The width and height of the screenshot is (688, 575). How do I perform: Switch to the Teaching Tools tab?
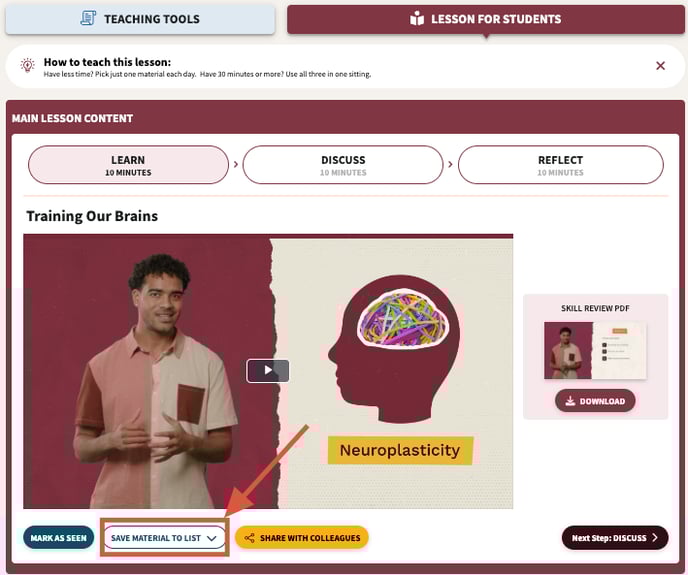(140, 19)
